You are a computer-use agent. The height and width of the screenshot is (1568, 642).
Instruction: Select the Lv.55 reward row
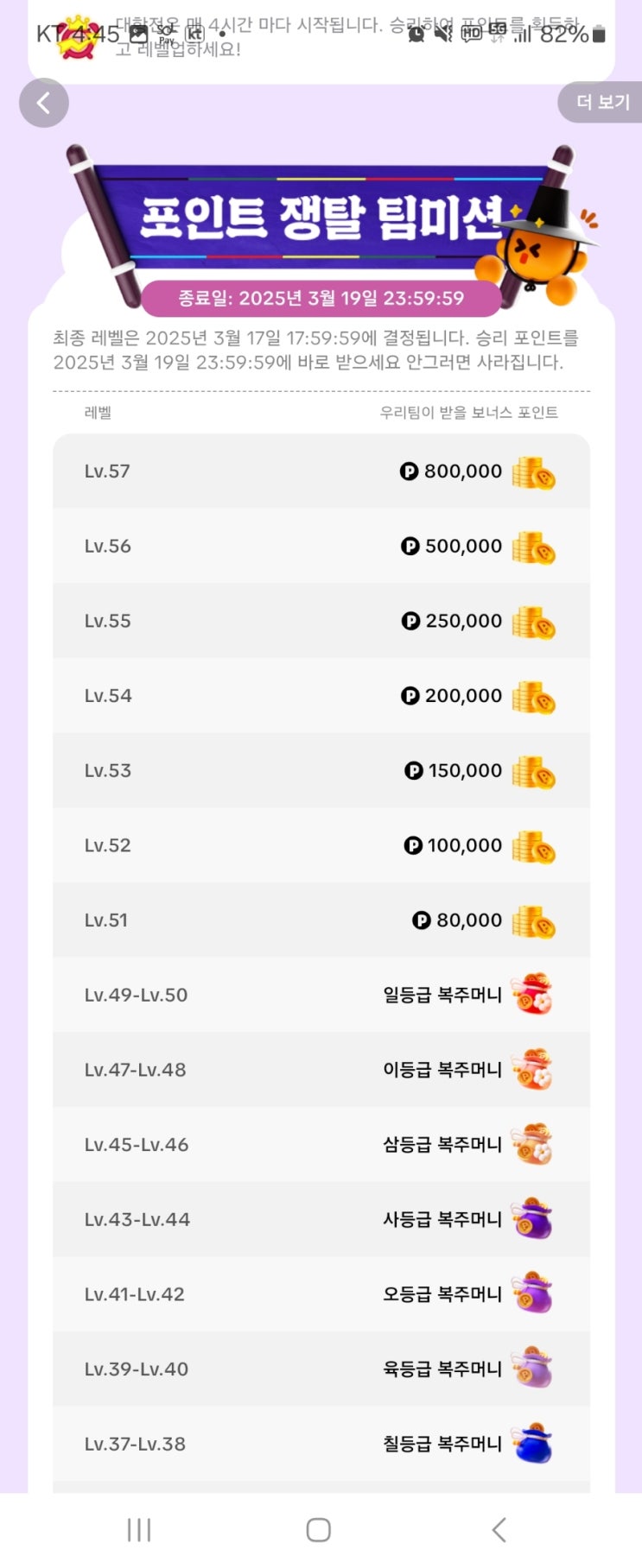321,621
